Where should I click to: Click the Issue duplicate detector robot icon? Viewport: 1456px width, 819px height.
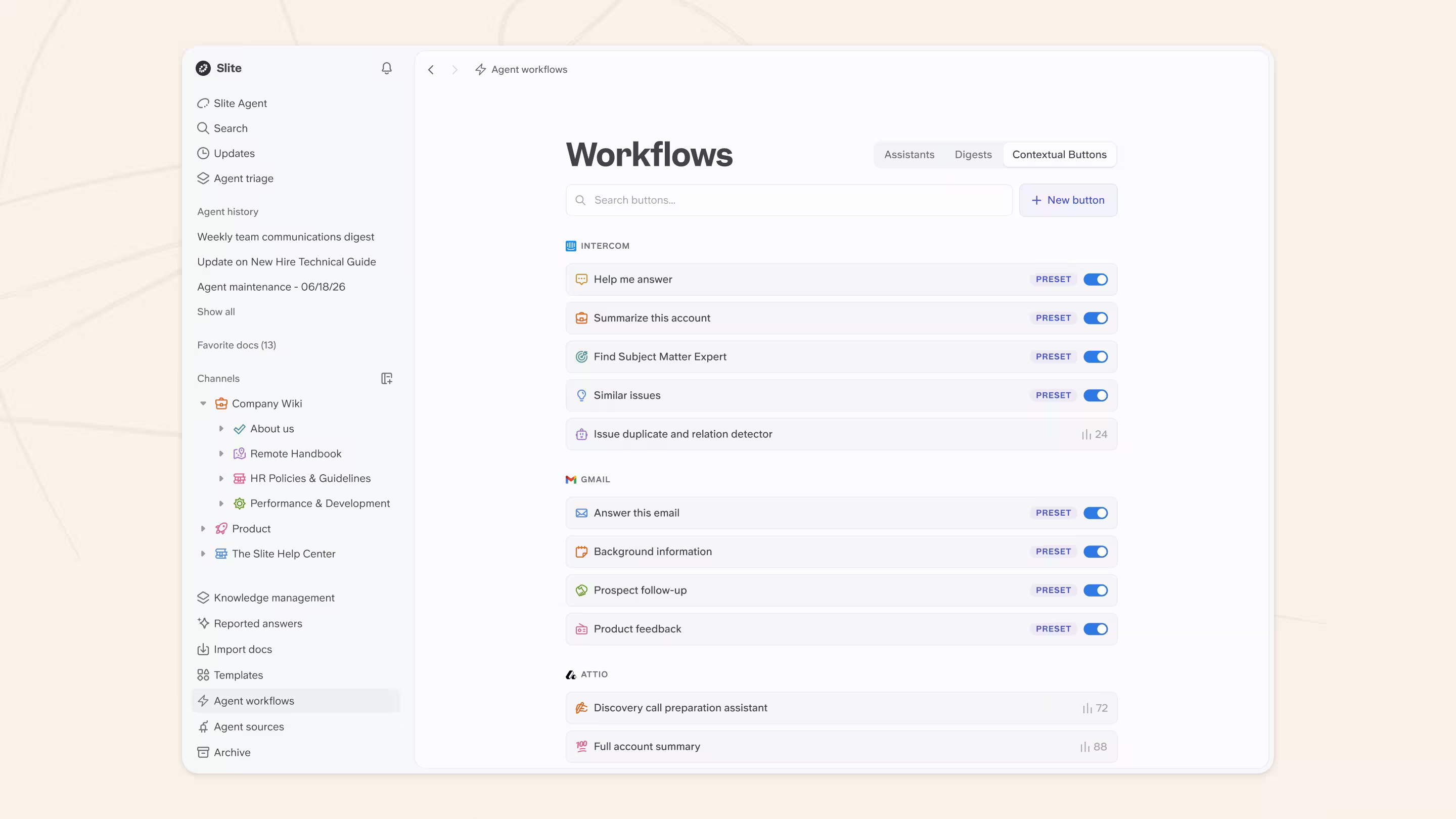[581, 434]
